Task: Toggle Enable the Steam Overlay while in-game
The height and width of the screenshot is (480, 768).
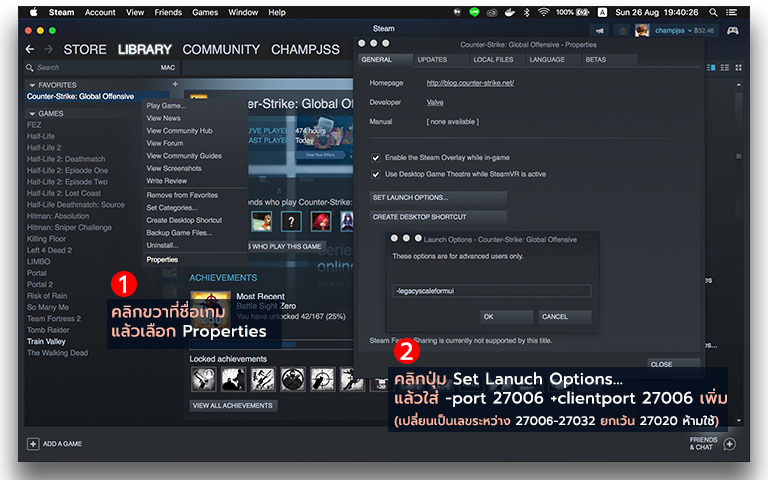Action: 376,158
